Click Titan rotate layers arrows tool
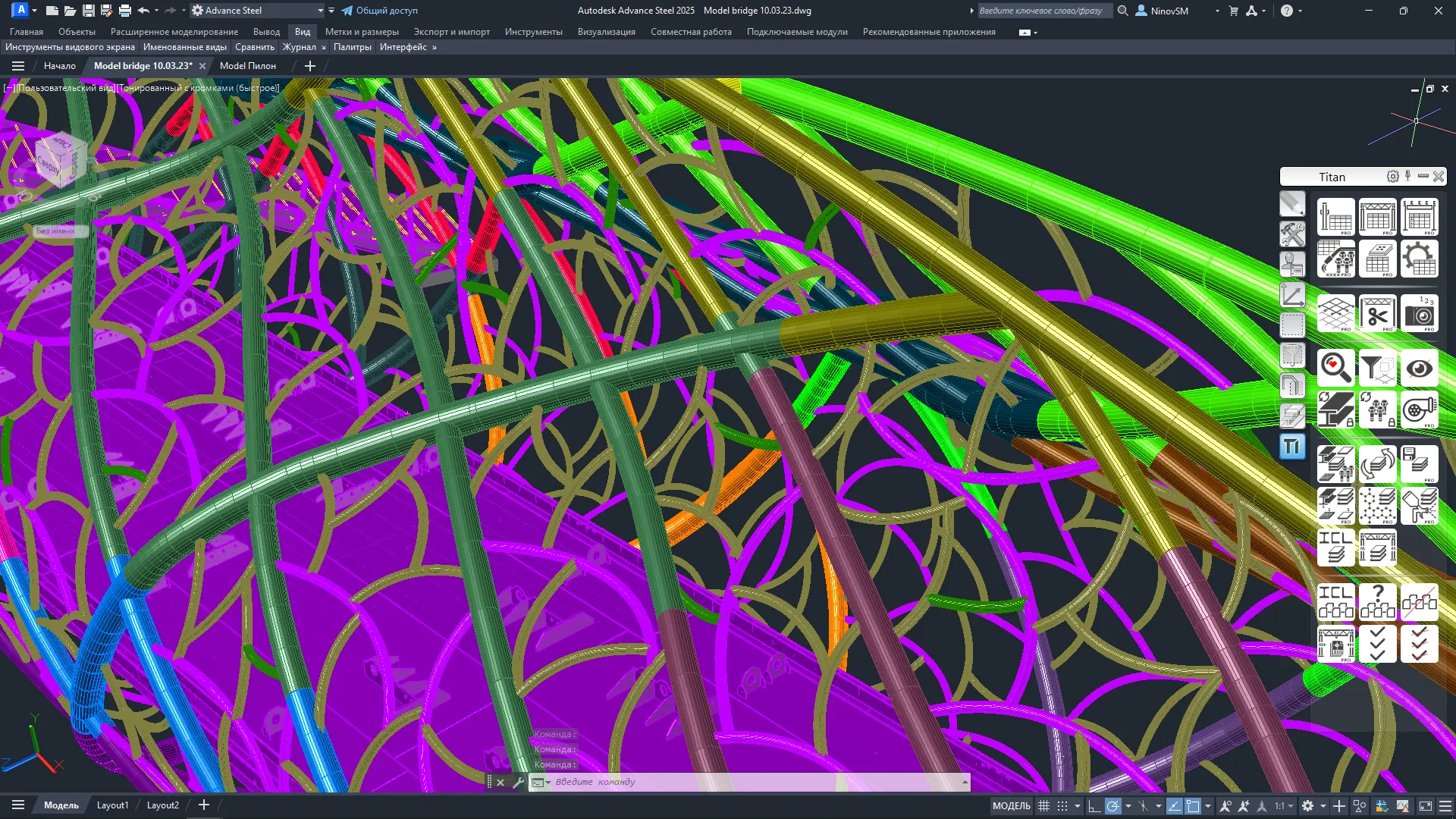The height and width of the screenshot is (819, 1456). [1377, 465]
